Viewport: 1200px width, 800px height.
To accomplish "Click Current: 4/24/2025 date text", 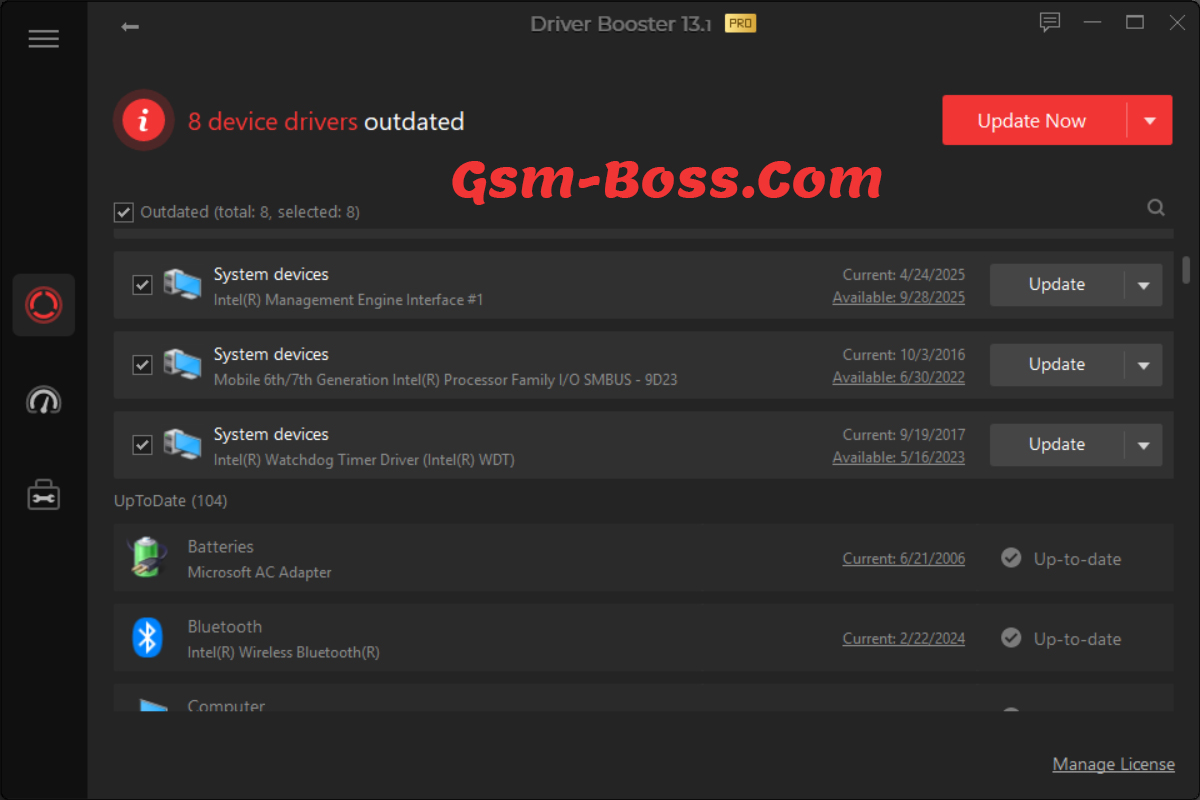I will [904, 274].
